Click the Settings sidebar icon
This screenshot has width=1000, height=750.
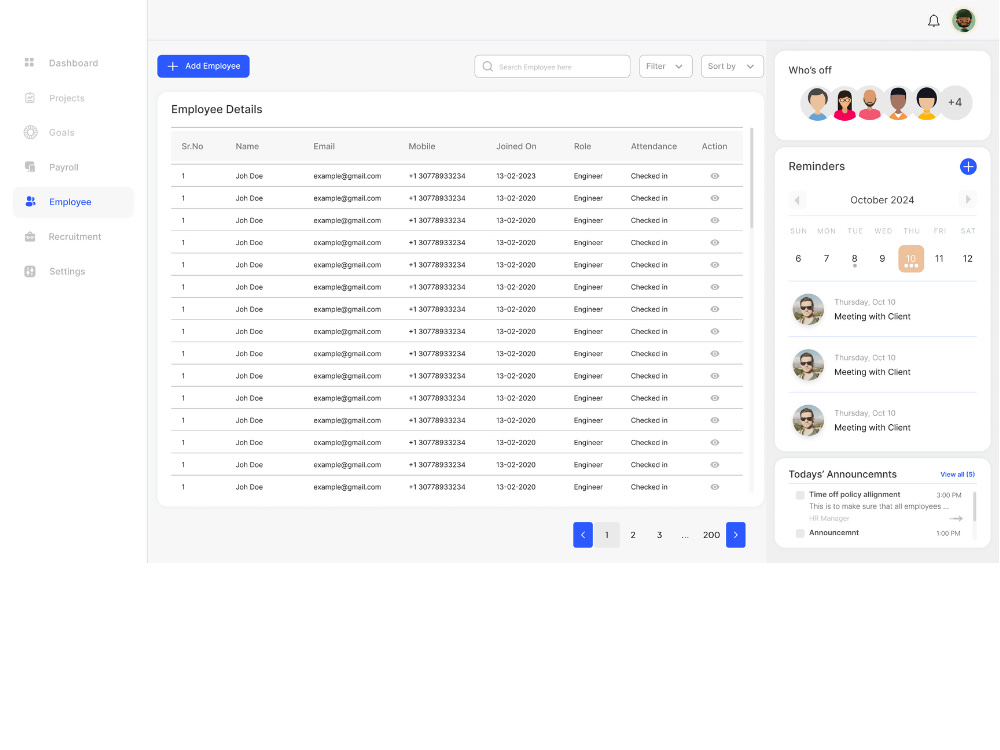coord(30,271)
